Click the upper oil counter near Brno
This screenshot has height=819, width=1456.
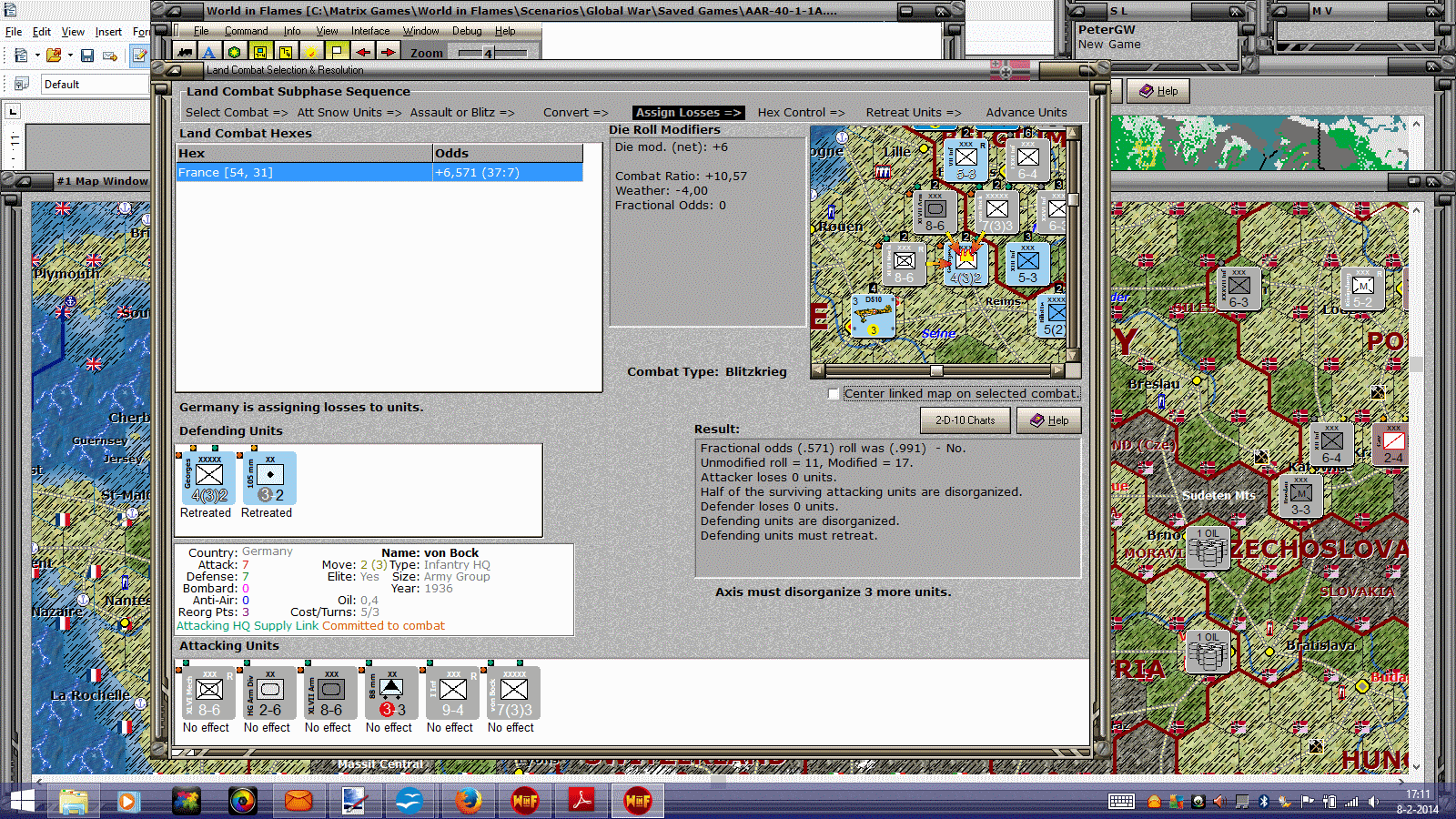[1208, 547]
